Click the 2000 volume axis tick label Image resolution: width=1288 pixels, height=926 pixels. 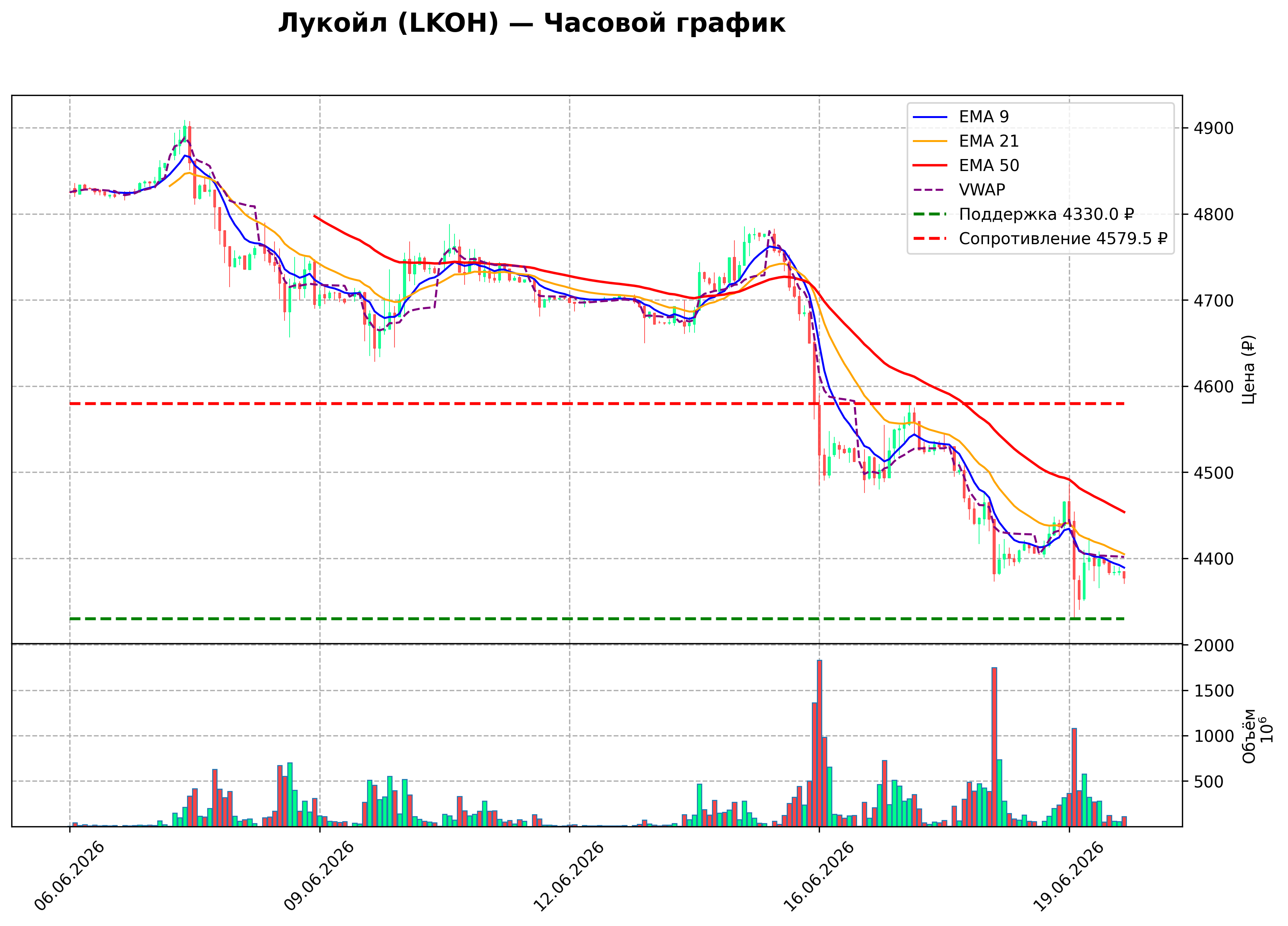click(x=1214, y=645)
